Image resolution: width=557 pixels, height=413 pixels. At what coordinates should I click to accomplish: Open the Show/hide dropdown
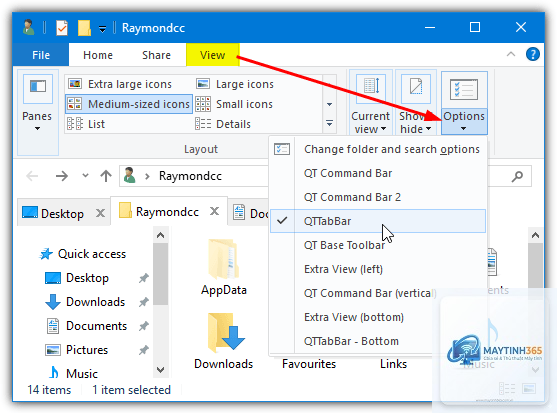416,103
